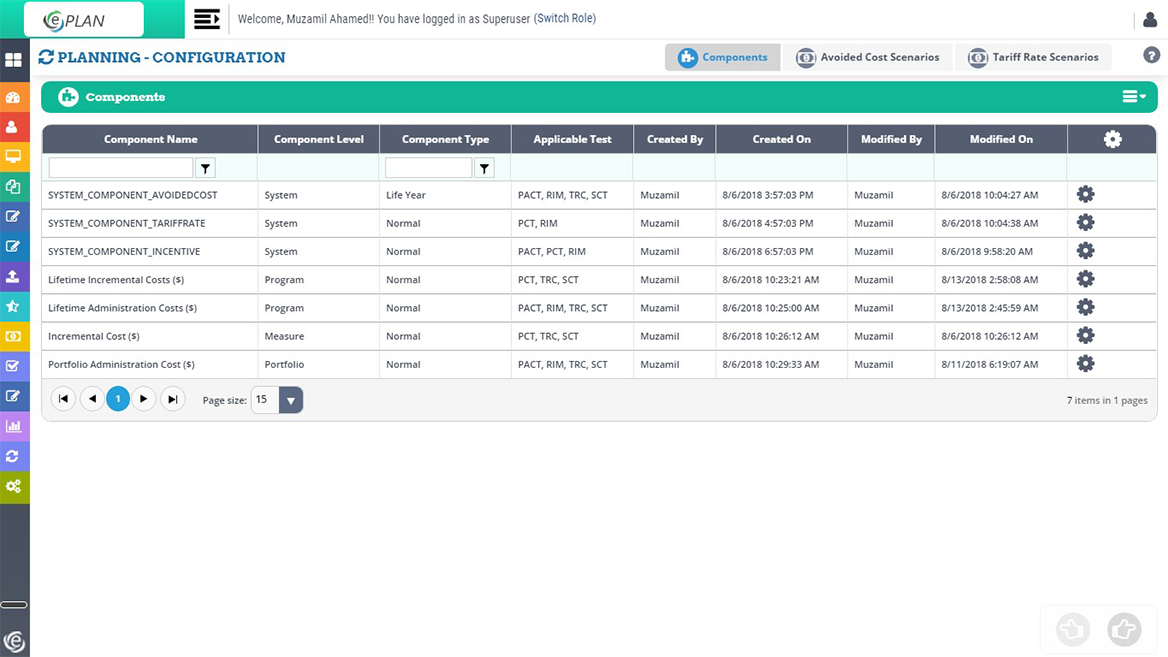The image size is (1168, 657).
Task: Open the page size dropdown showing 15
Action: point(290,399)
